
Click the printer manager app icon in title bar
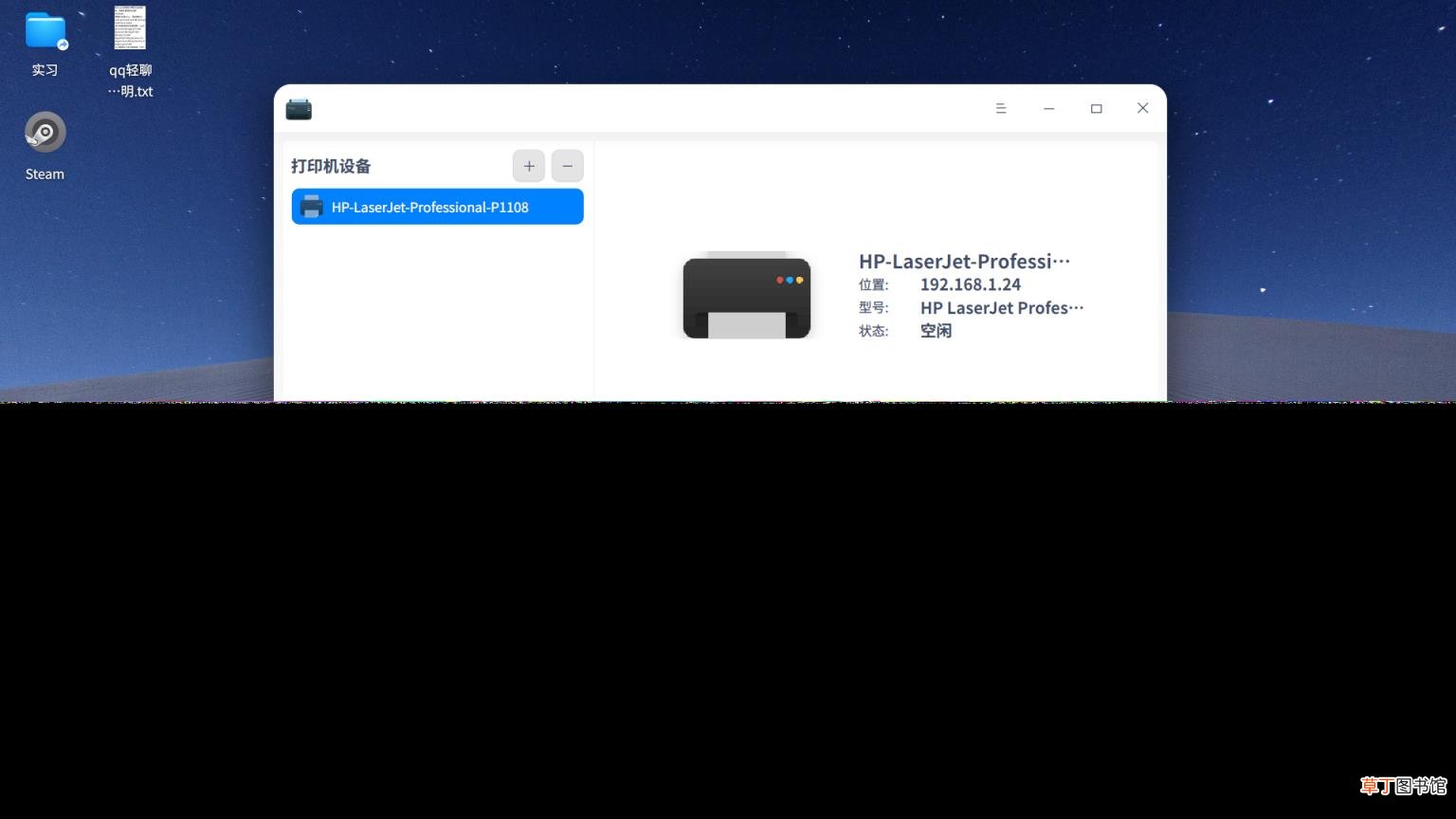(x=299, y=109)
